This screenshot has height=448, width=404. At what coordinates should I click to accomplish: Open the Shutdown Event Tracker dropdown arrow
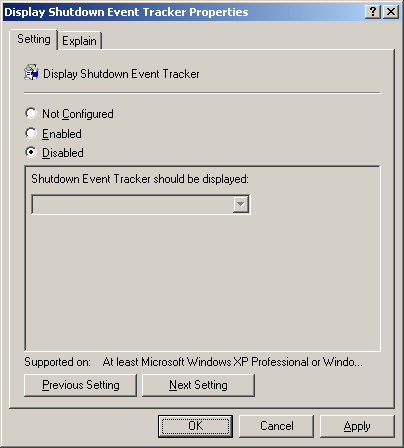coord(241,204)
